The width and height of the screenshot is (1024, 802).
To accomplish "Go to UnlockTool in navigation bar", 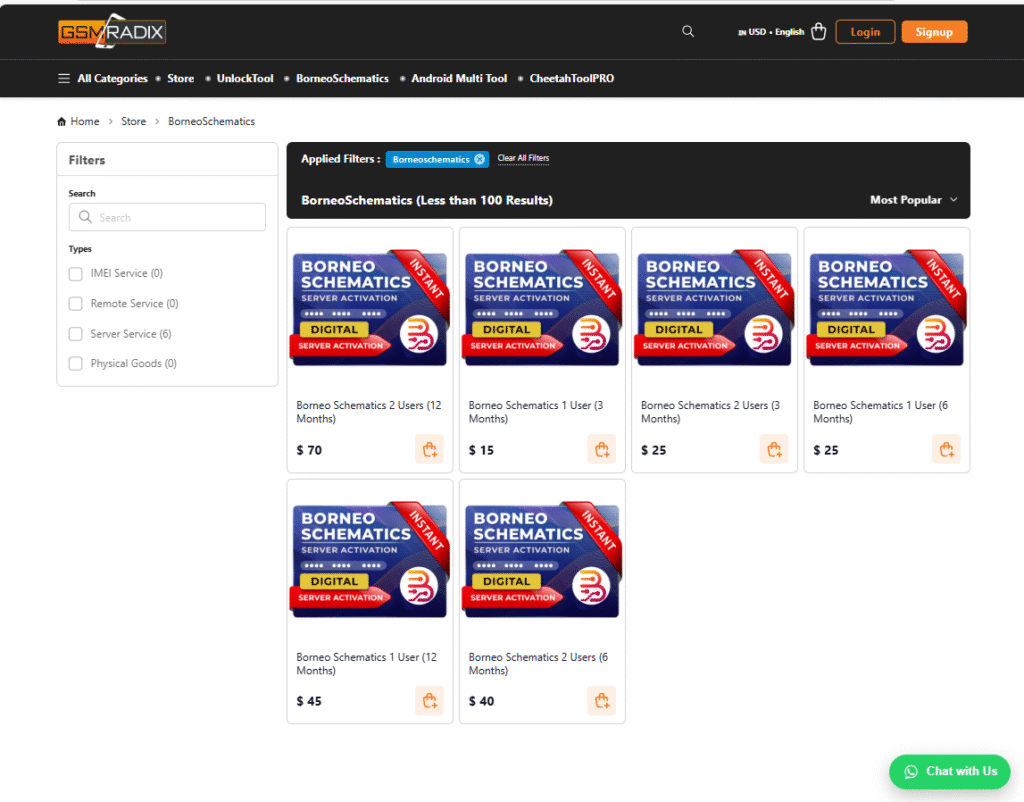I will 245,79.
